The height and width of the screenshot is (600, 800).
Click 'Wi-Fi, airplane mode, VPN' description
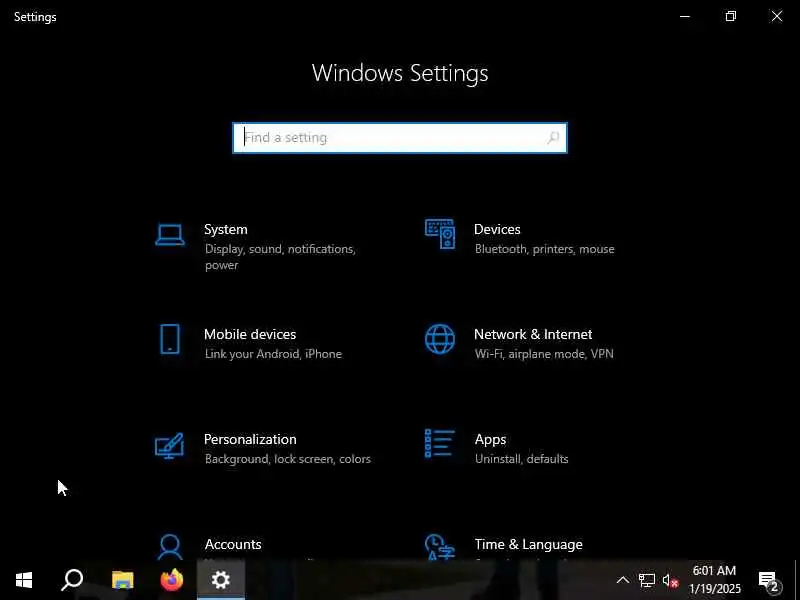[x=544, y=354]
